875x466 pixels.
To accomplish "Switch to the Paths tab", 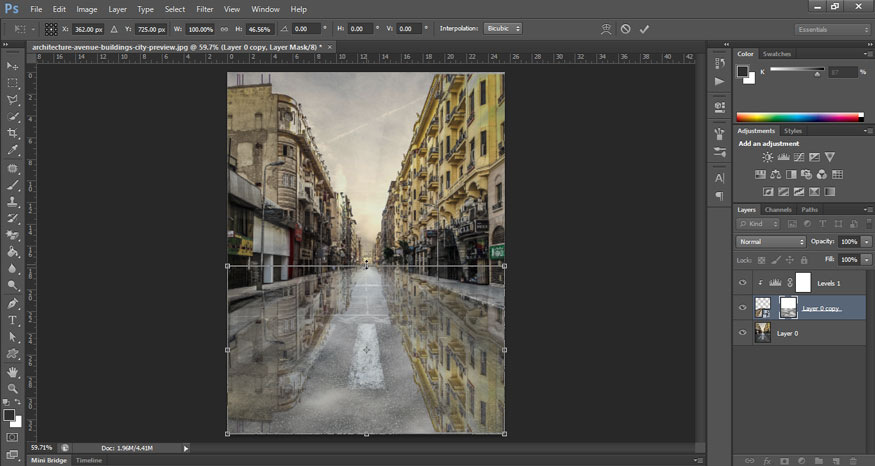I will 809,210.
